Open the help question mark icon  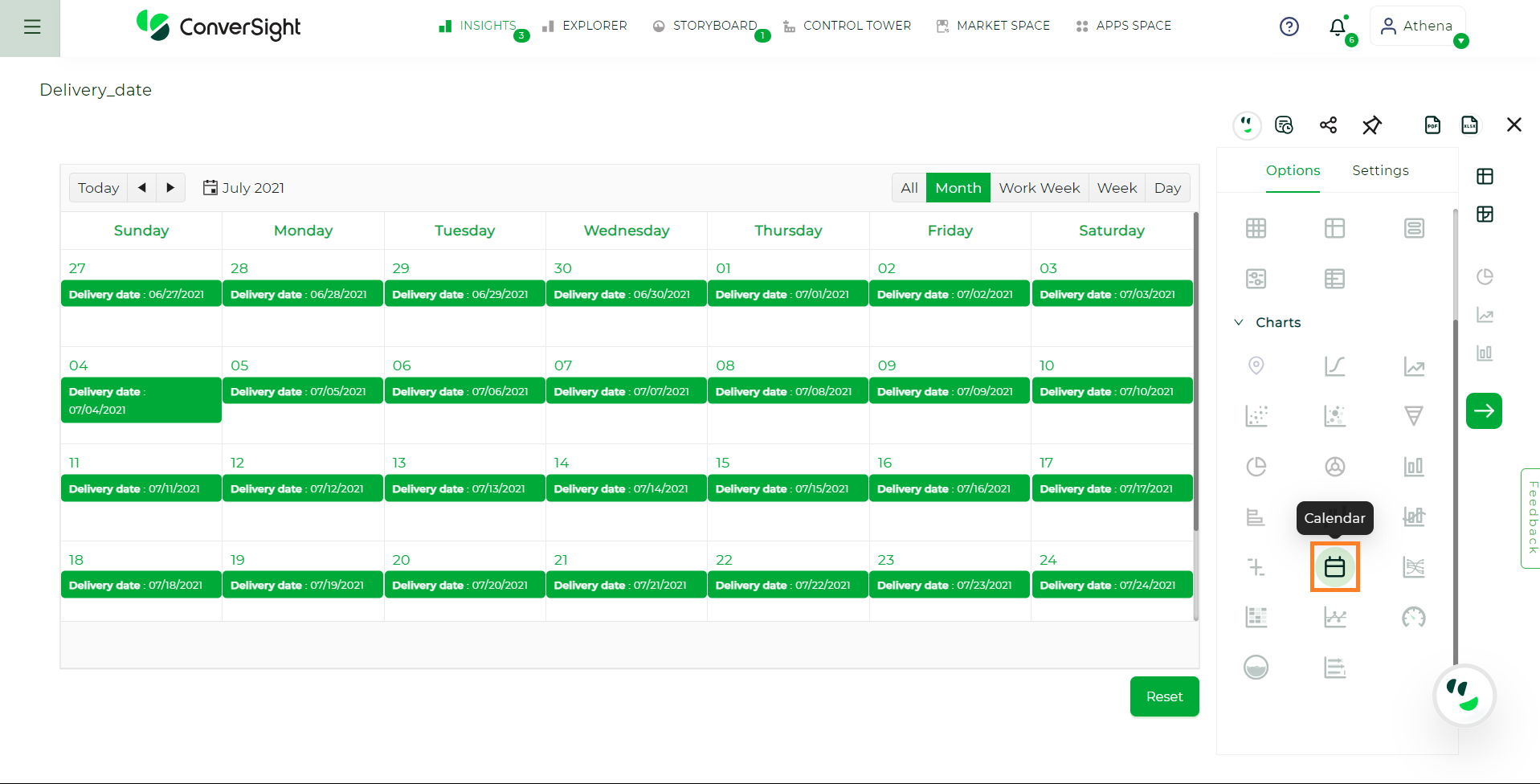[1289, 27]
